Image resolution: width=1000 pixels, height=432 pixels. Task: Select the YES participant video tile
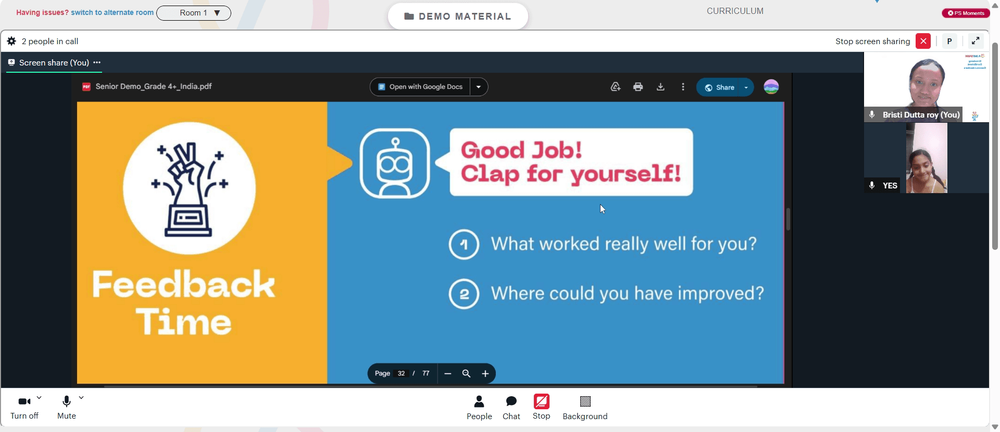click(x=926, y=158)
